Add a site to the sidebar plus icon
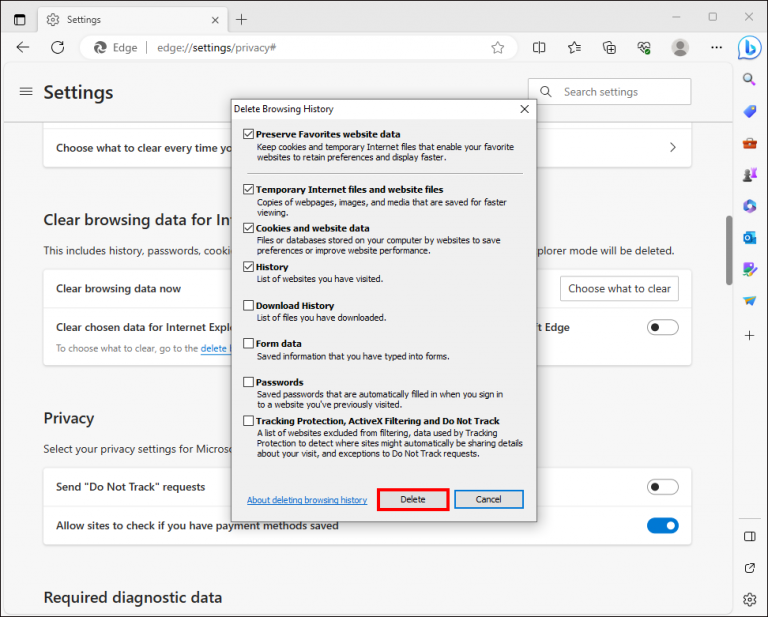The width and height of the screenshot is (768, 617). pyautogui.click(x=749, y=335)
